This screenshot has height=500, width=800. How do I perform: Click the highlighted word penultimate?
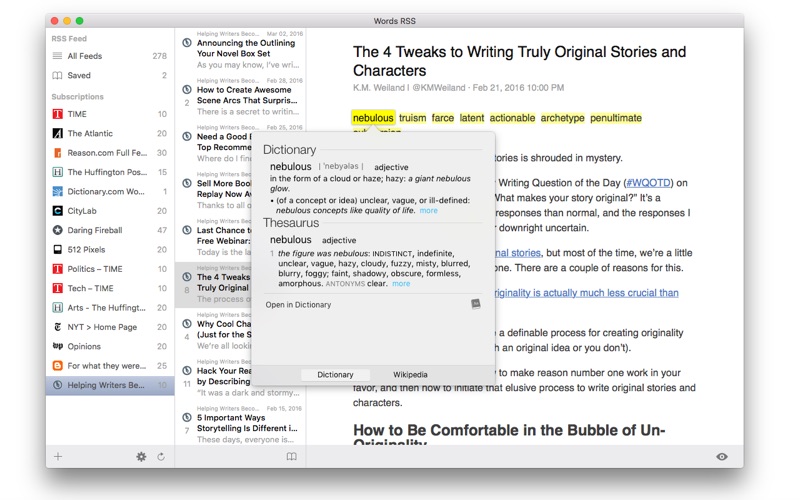(616, 118)
